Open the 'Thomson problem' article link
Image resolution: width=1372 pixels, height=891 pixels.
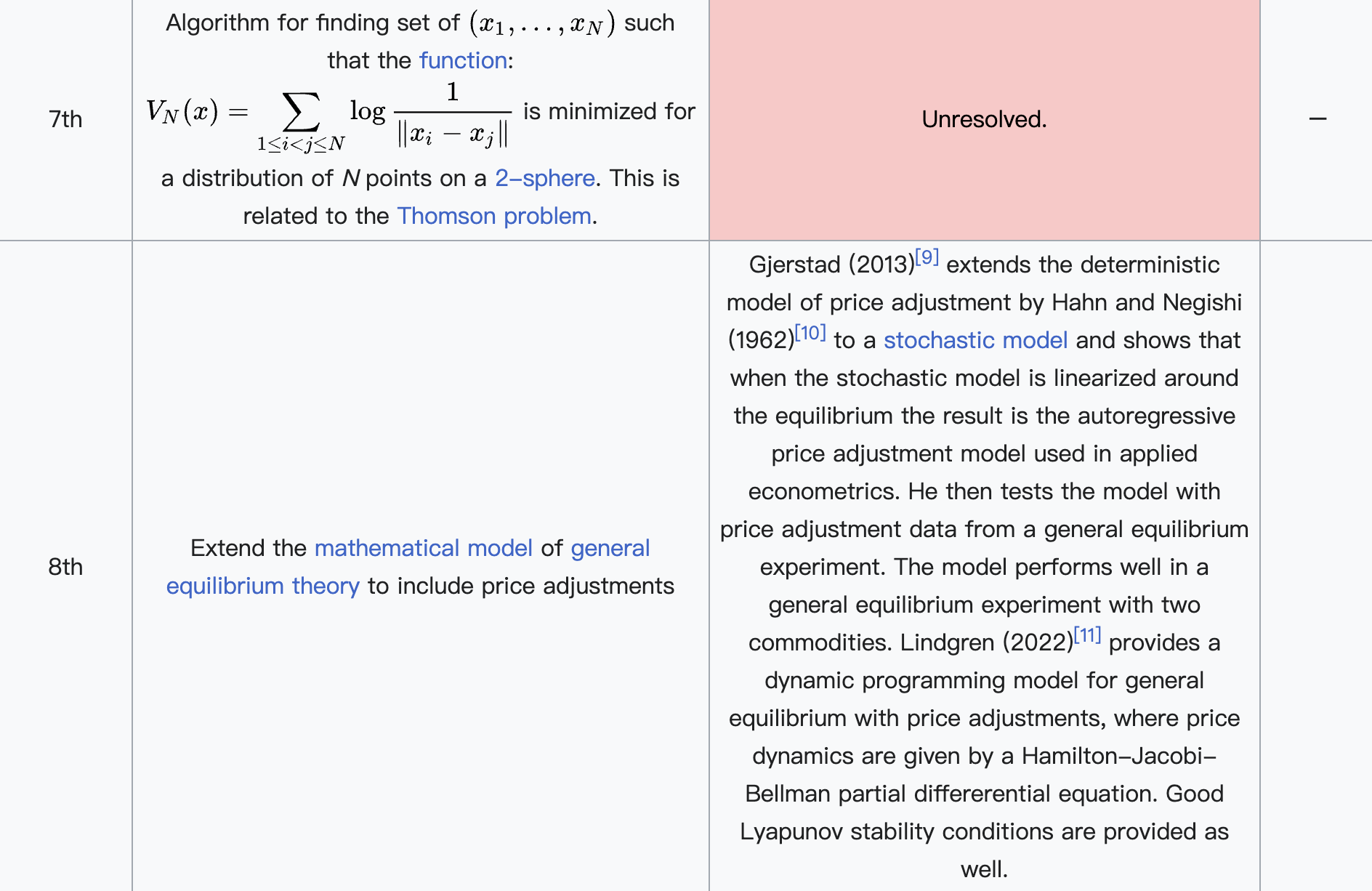point(493,216)
